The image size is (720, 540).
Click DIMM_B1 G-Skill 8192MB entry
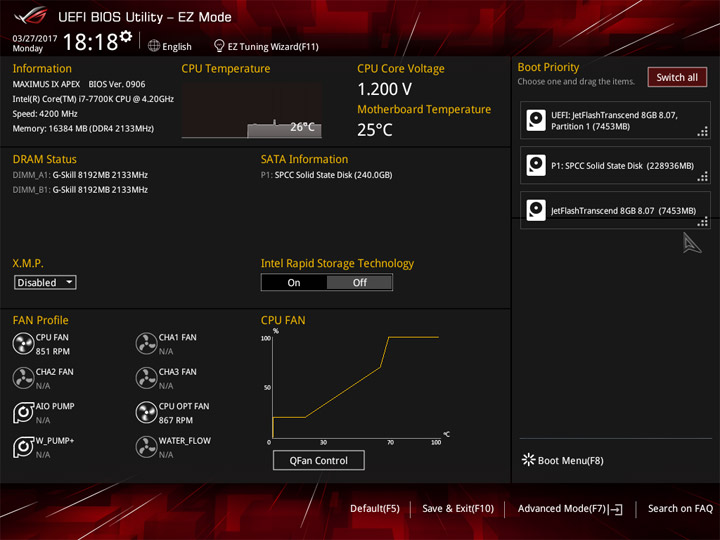click(x=80, y=190)
